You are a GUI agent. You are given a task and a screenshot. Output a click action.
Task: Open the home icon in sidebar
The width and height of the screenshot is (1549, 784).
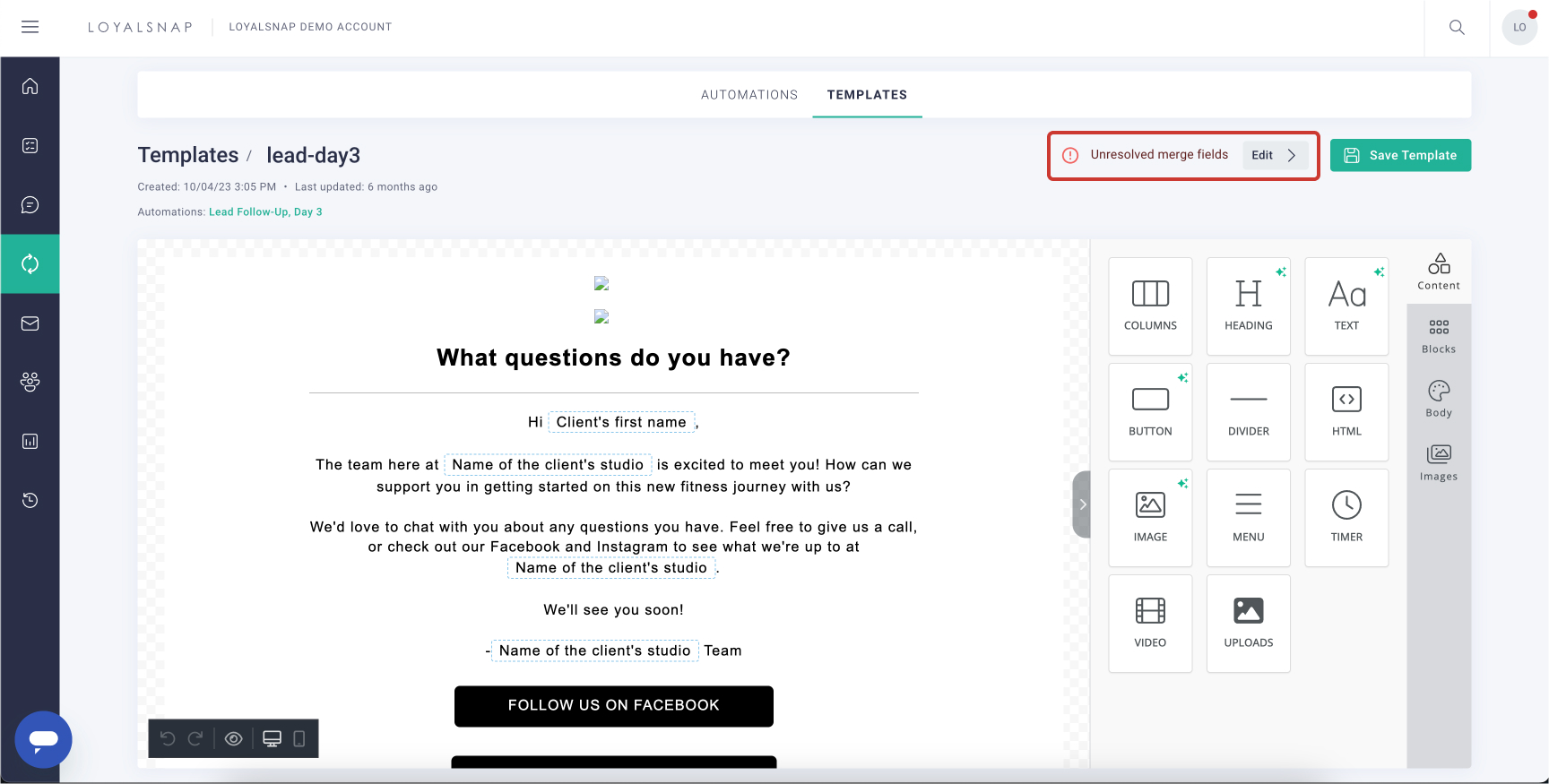pos(30,86)
